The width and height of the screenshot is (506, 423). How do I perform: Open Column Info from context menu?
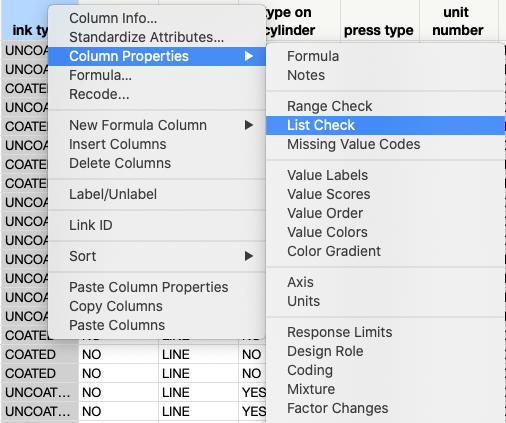113,18
